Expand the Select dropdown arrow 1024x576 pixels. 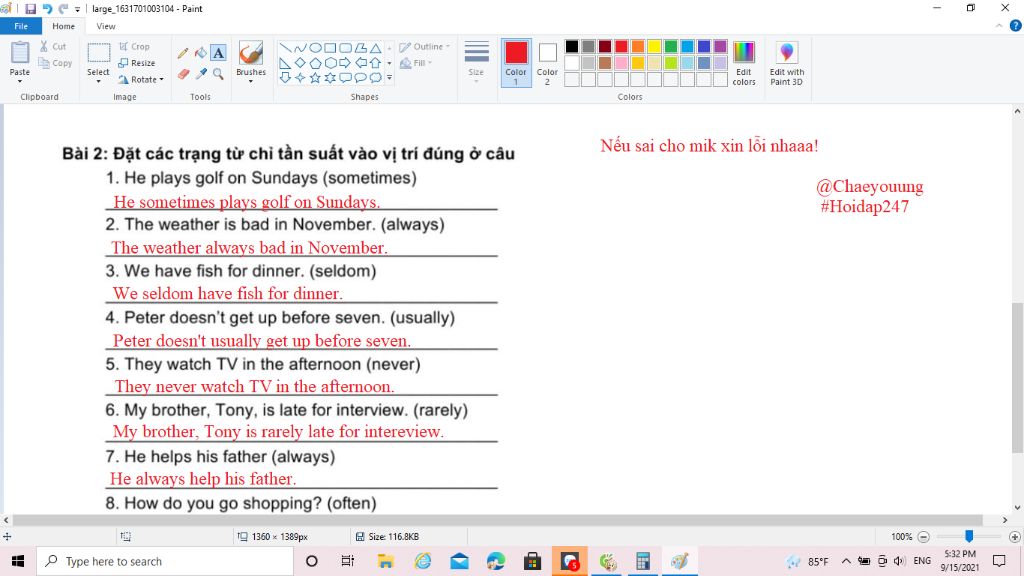99,81
